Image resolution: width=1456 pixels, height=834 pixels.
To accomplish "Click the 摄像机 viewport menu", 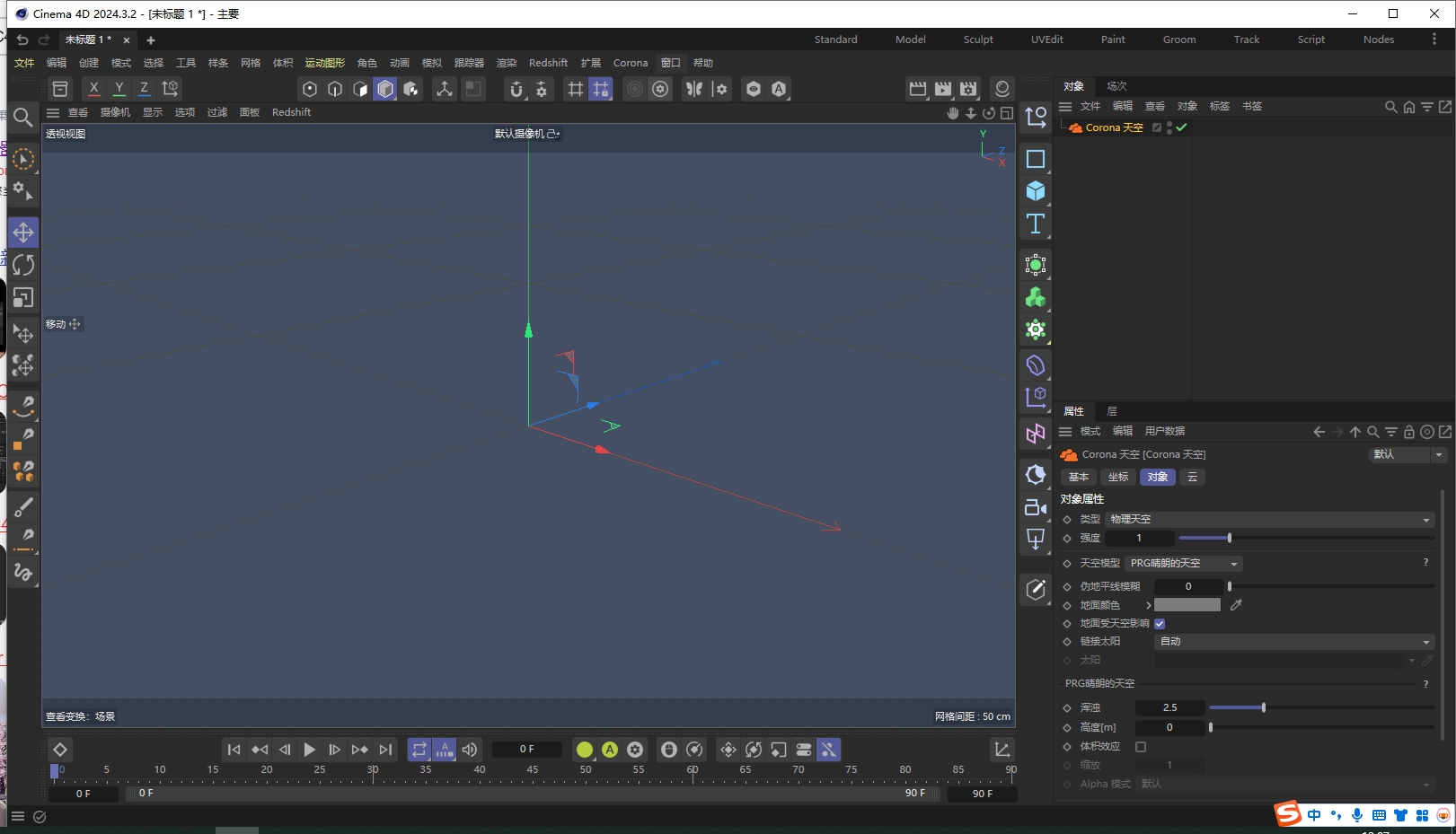I will click(115, 113).
